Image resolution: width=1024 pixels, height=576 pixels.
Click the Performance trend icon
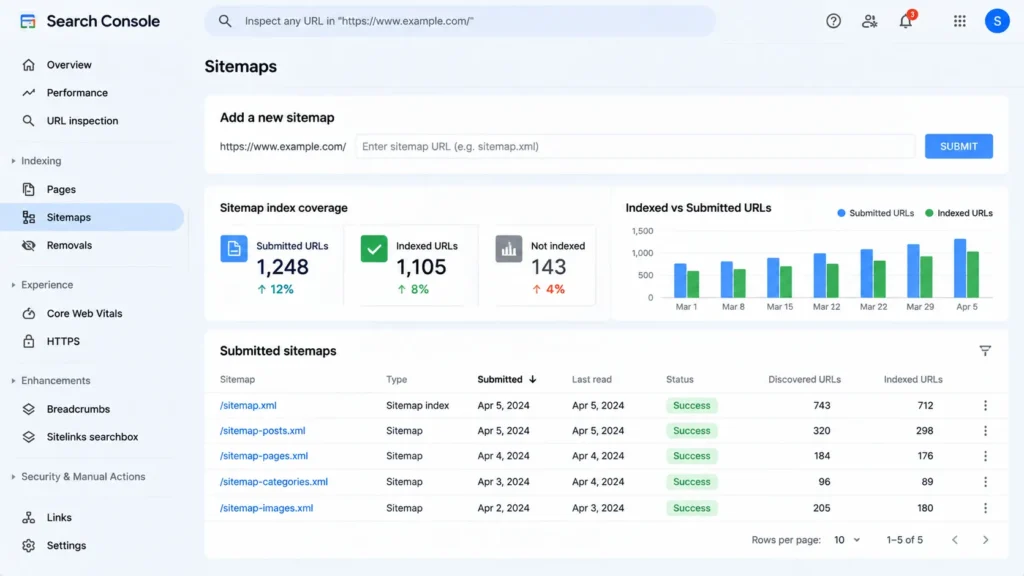(x=28, y=93)
